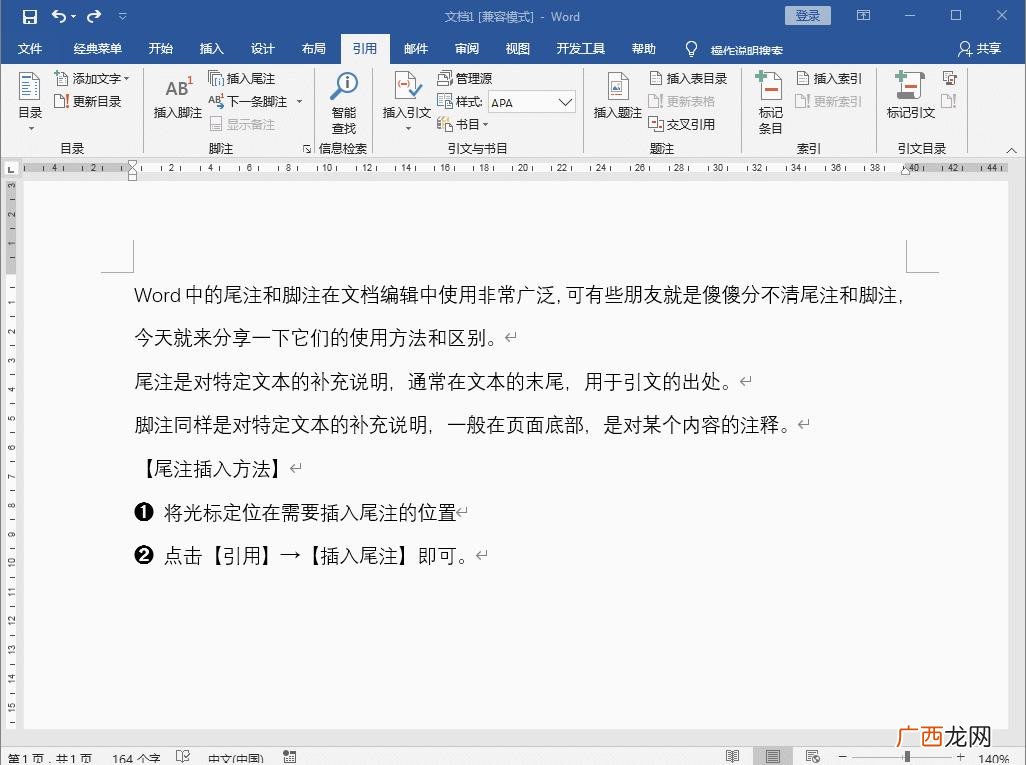Open the 添加文字 dropdown
This screenshot has width=1026, height=765.
92,79
